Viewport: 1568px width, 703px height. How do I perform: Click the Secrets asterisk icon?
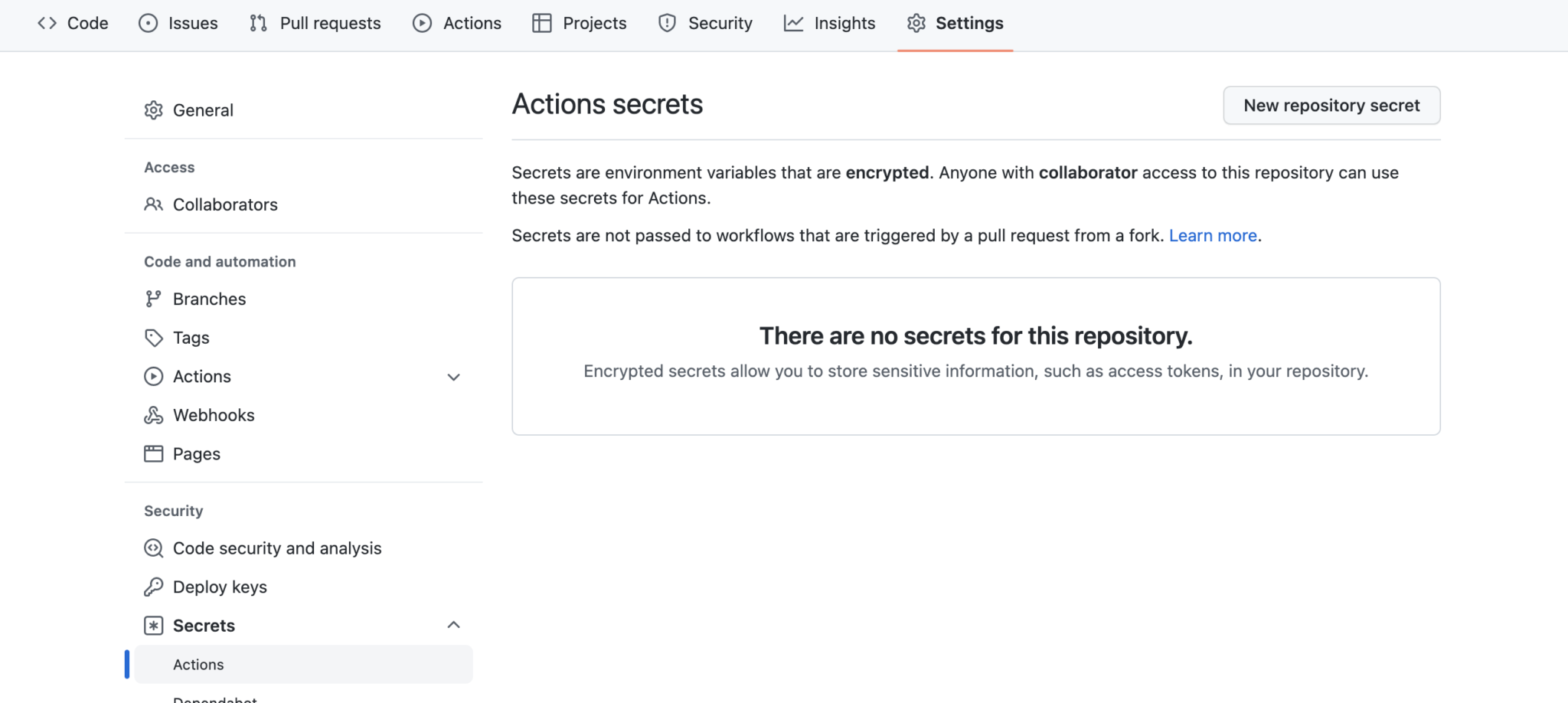[x=153, y=626]
